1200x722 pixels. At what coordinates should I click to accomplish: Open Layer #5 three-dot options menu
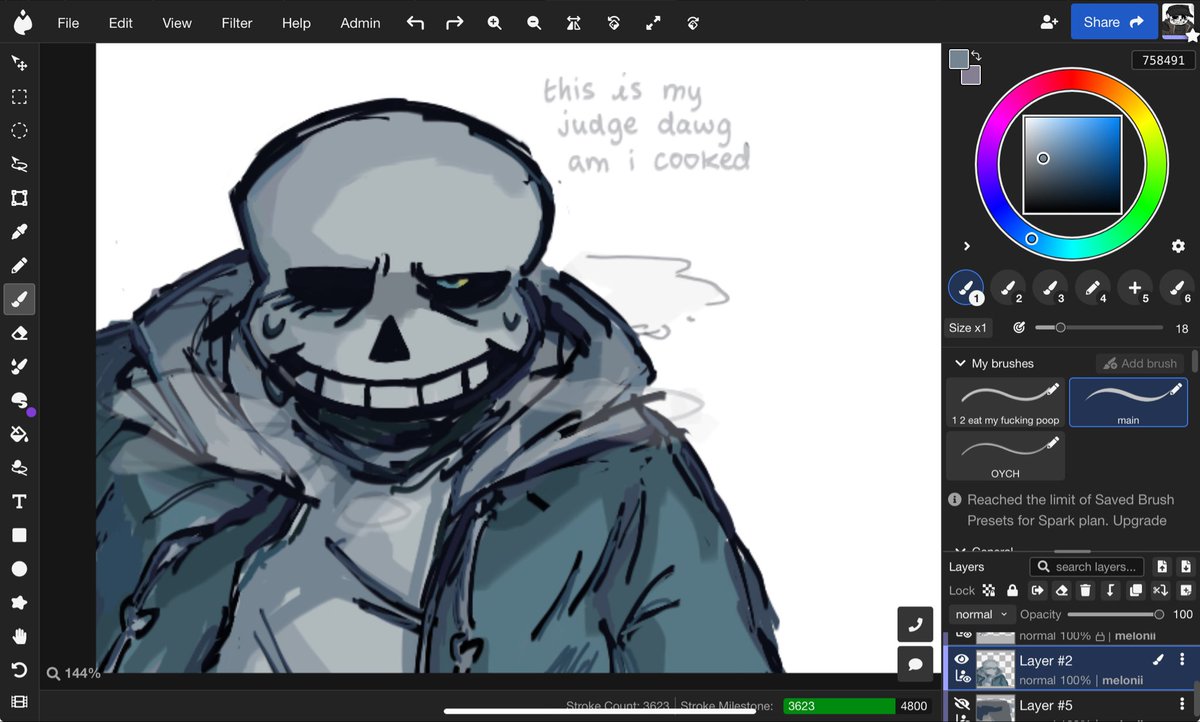click(x=1182, y=705)
